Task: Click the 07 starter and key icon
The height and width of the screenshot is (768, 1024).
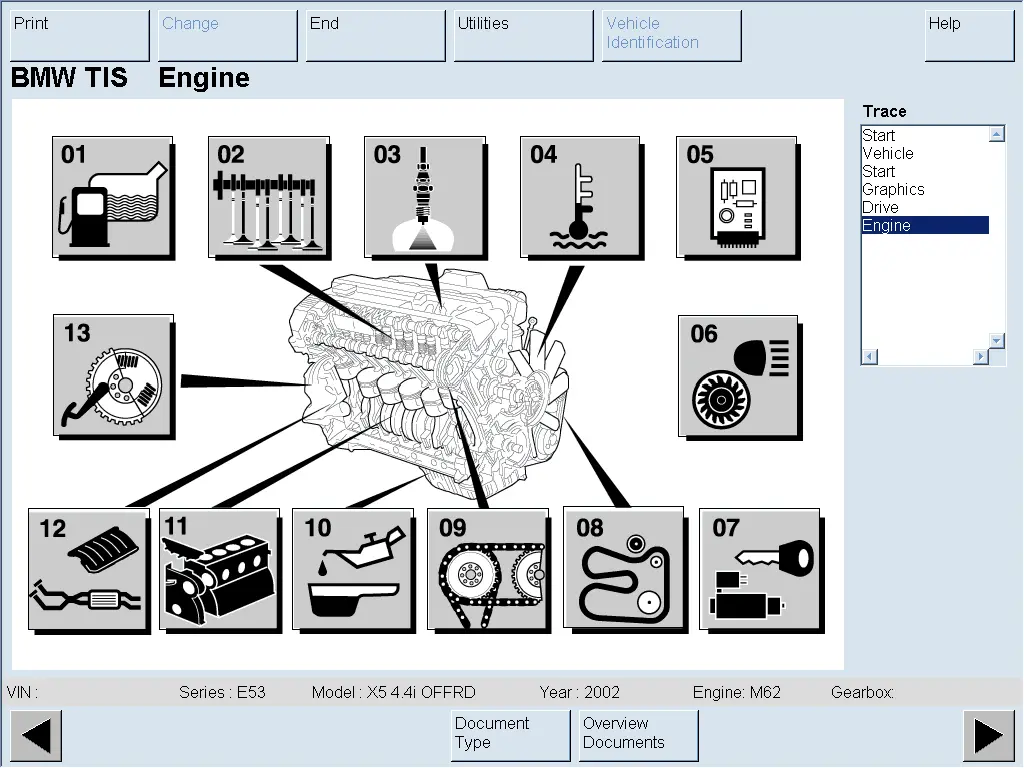Action: tap(759, 569)
